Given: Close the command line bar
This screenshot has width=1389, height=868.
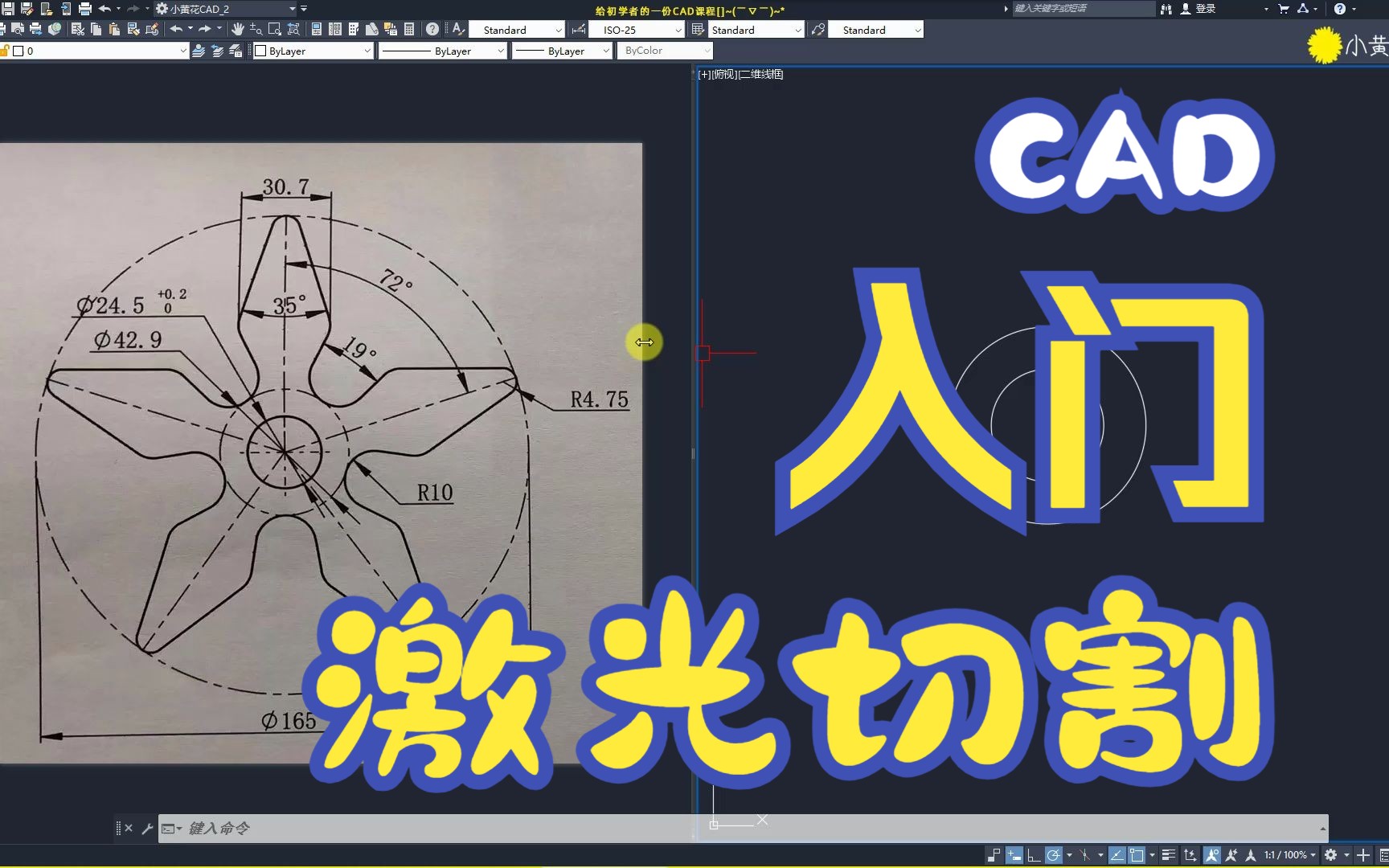Looking at the screenshot, I should pos(129,828).
